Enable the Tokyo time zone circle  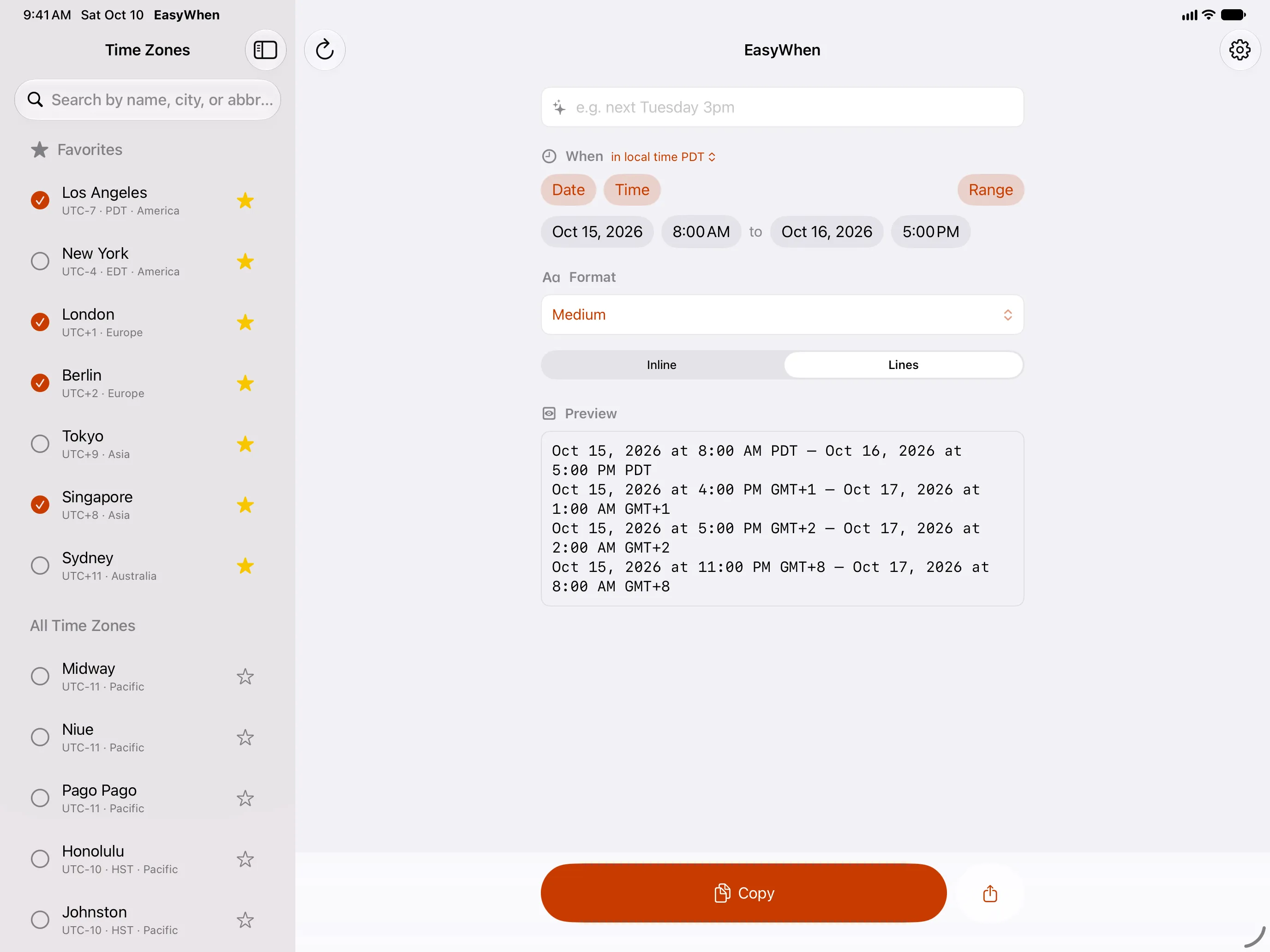point(40,444)
